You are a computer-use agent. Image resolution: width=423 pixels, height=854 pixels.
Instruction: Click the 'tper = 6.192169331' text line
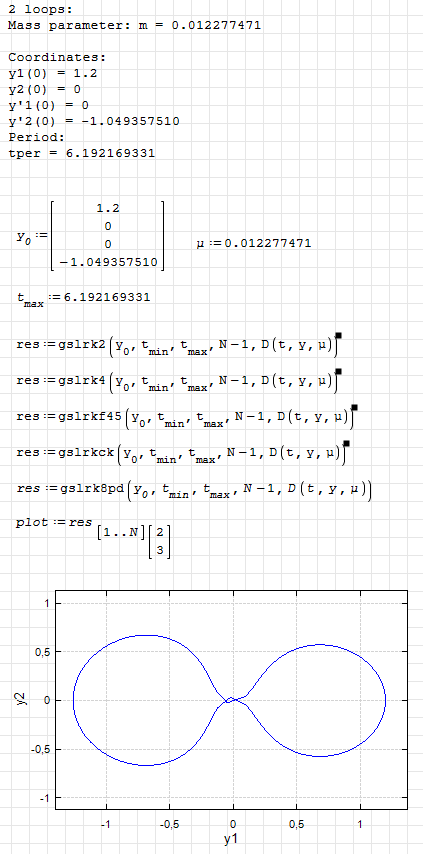tap(82, 153)
